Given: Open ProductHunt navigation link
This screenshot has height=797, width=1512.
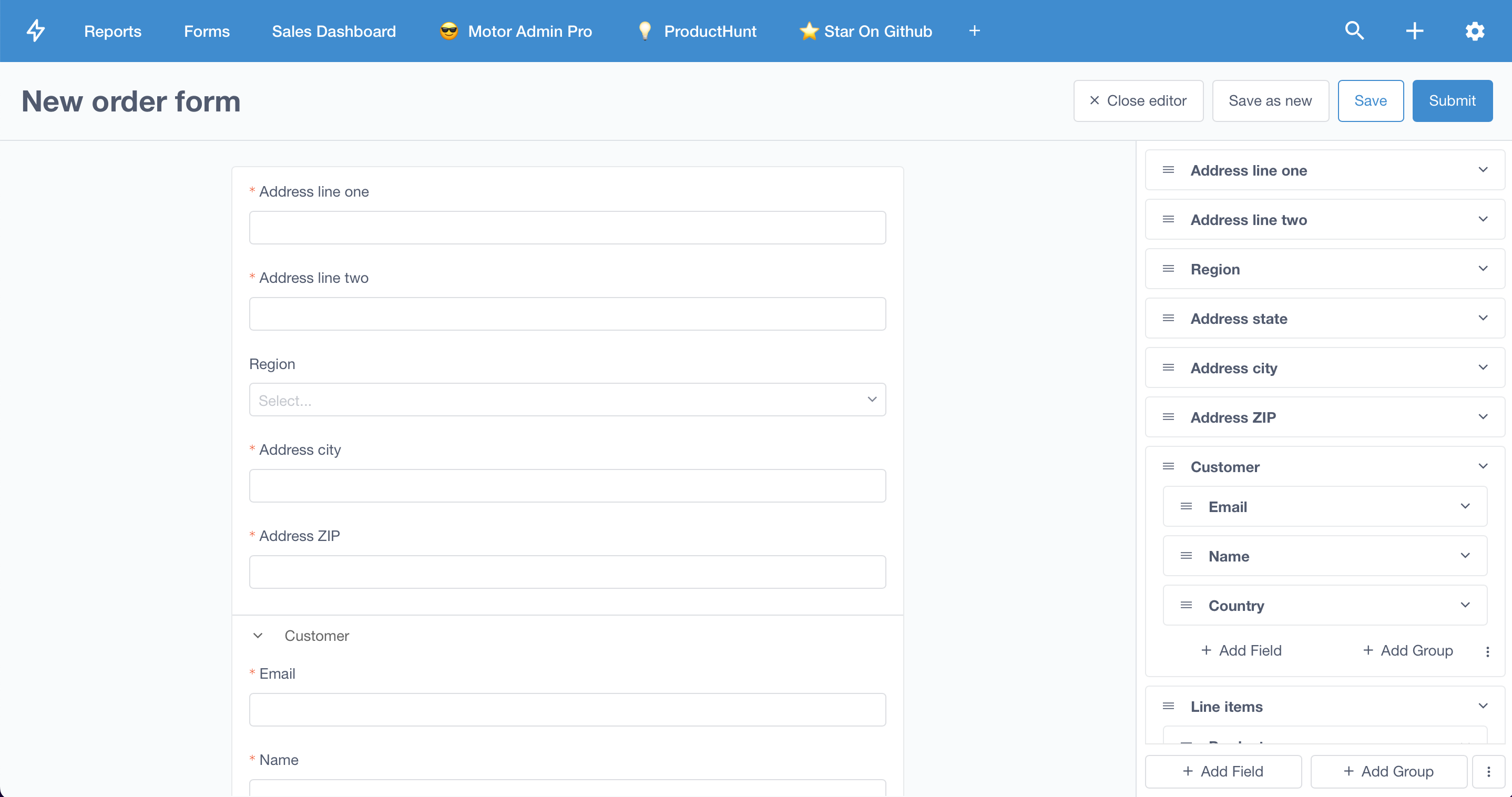Looking at the screenshot, I should pyautogui.click(x=697, y=31).
